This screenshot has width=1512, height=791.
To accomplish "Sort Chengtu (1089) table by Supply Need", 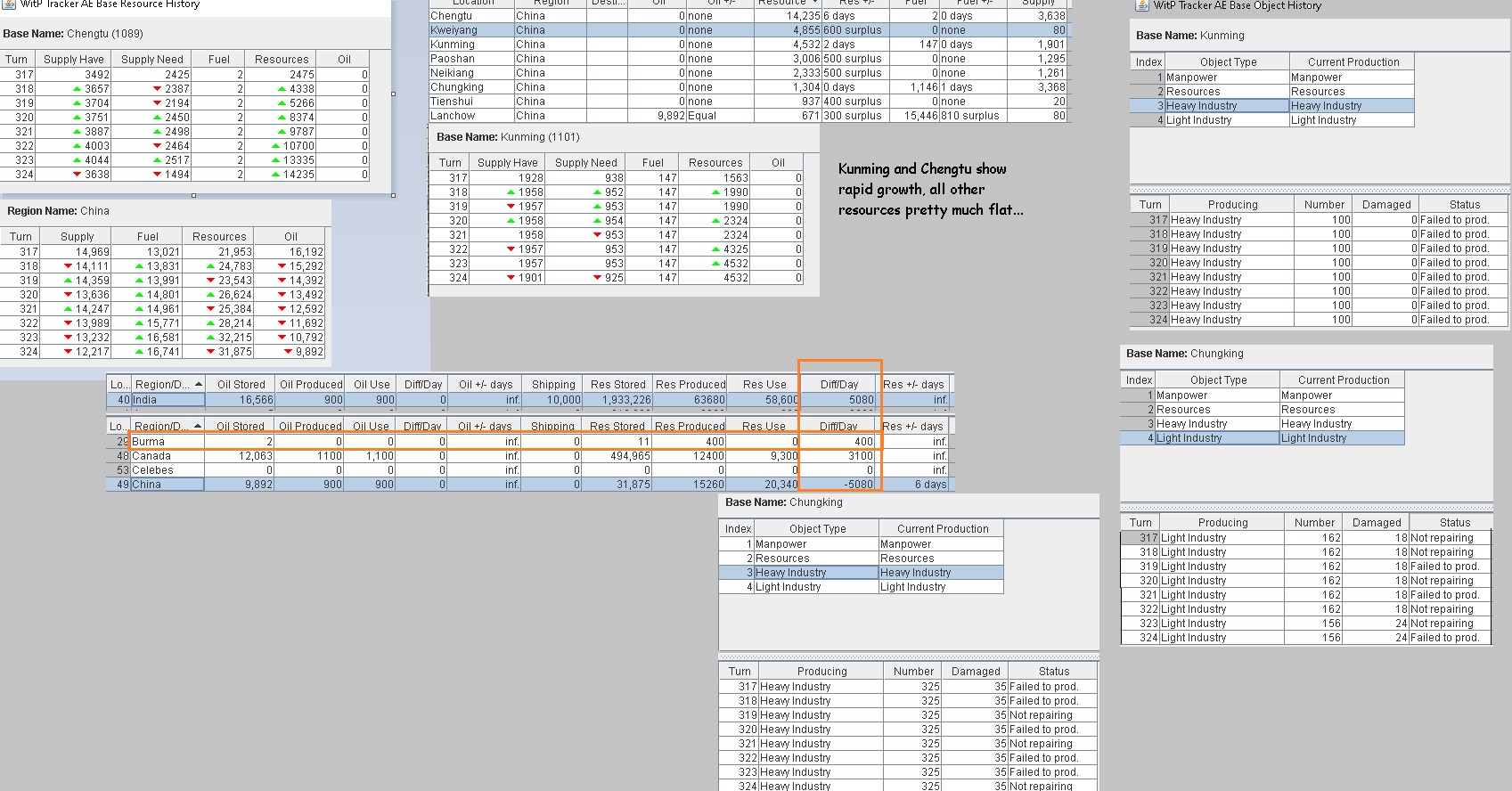I will (152, 60).
